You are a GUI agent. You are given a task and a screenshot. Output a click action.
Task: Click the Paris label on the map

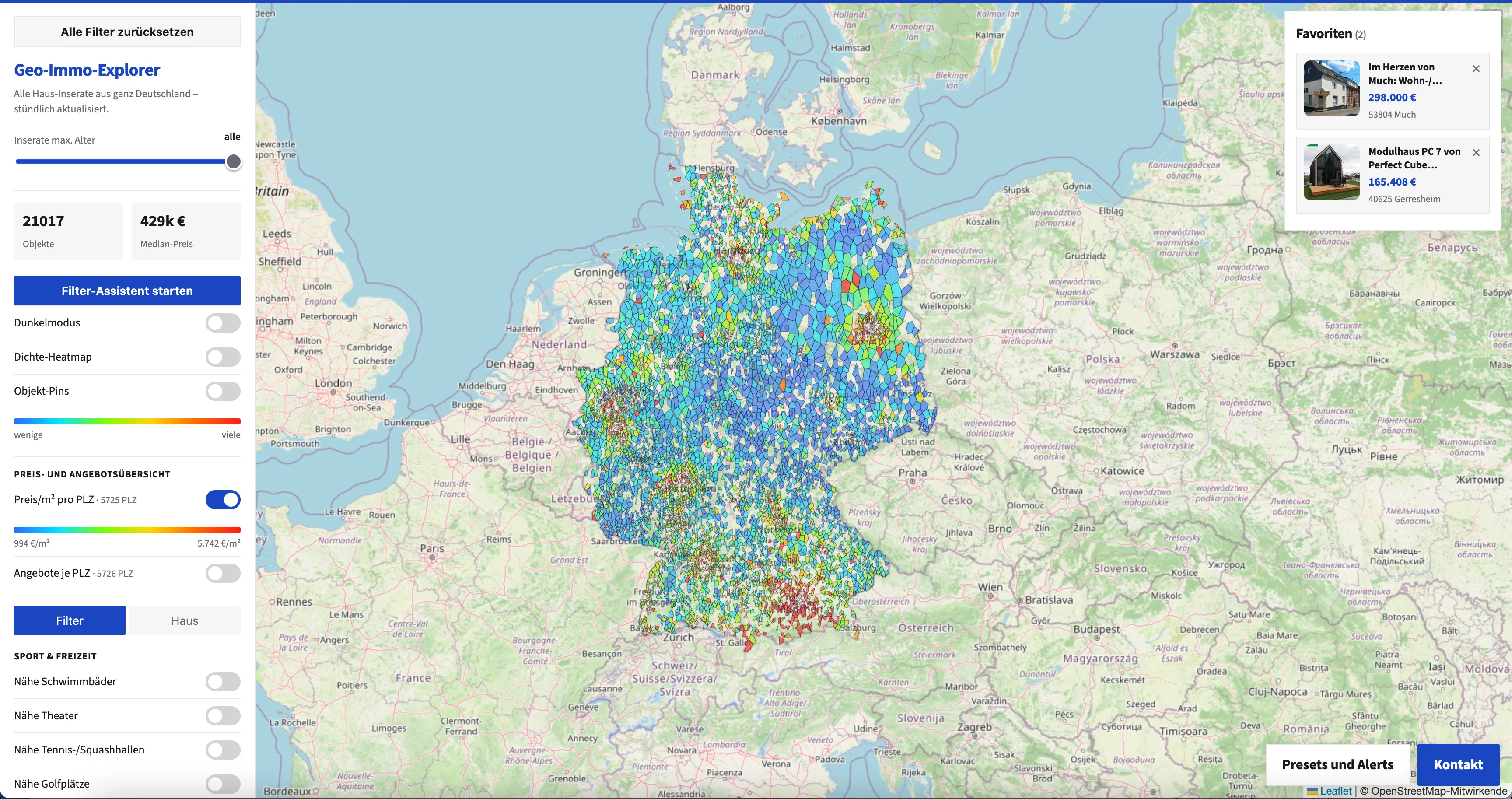click(x=432, y=548)
